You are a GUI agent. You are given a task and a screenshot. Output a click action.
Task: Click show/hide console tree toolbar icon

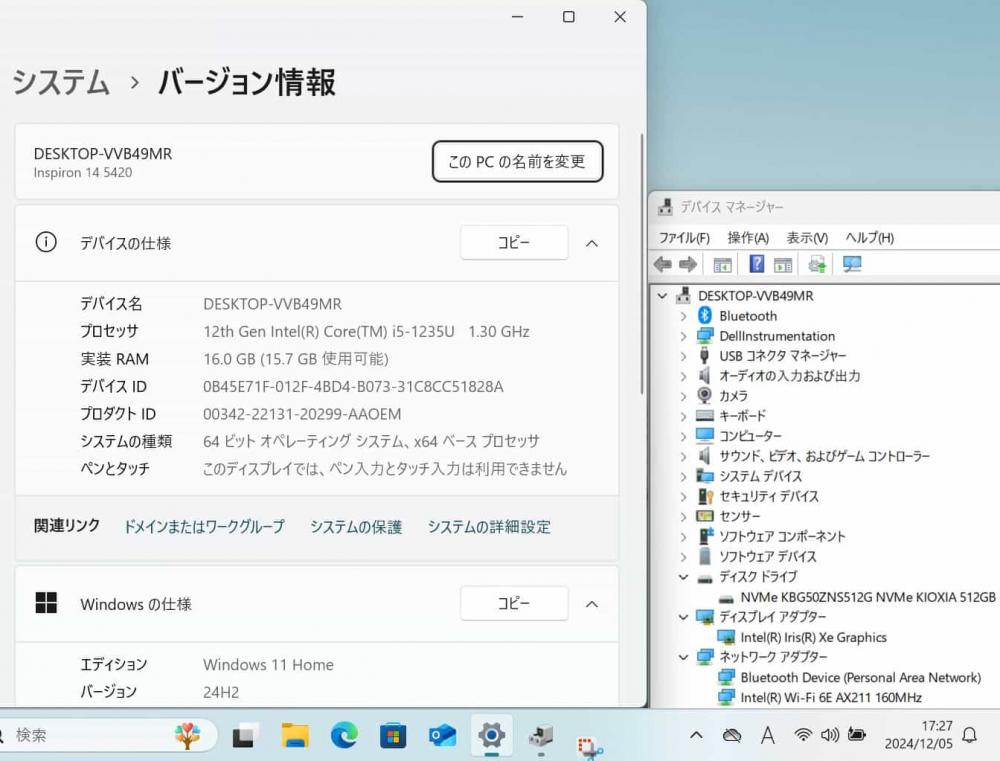pyautogui.click(x=722, y=264)
